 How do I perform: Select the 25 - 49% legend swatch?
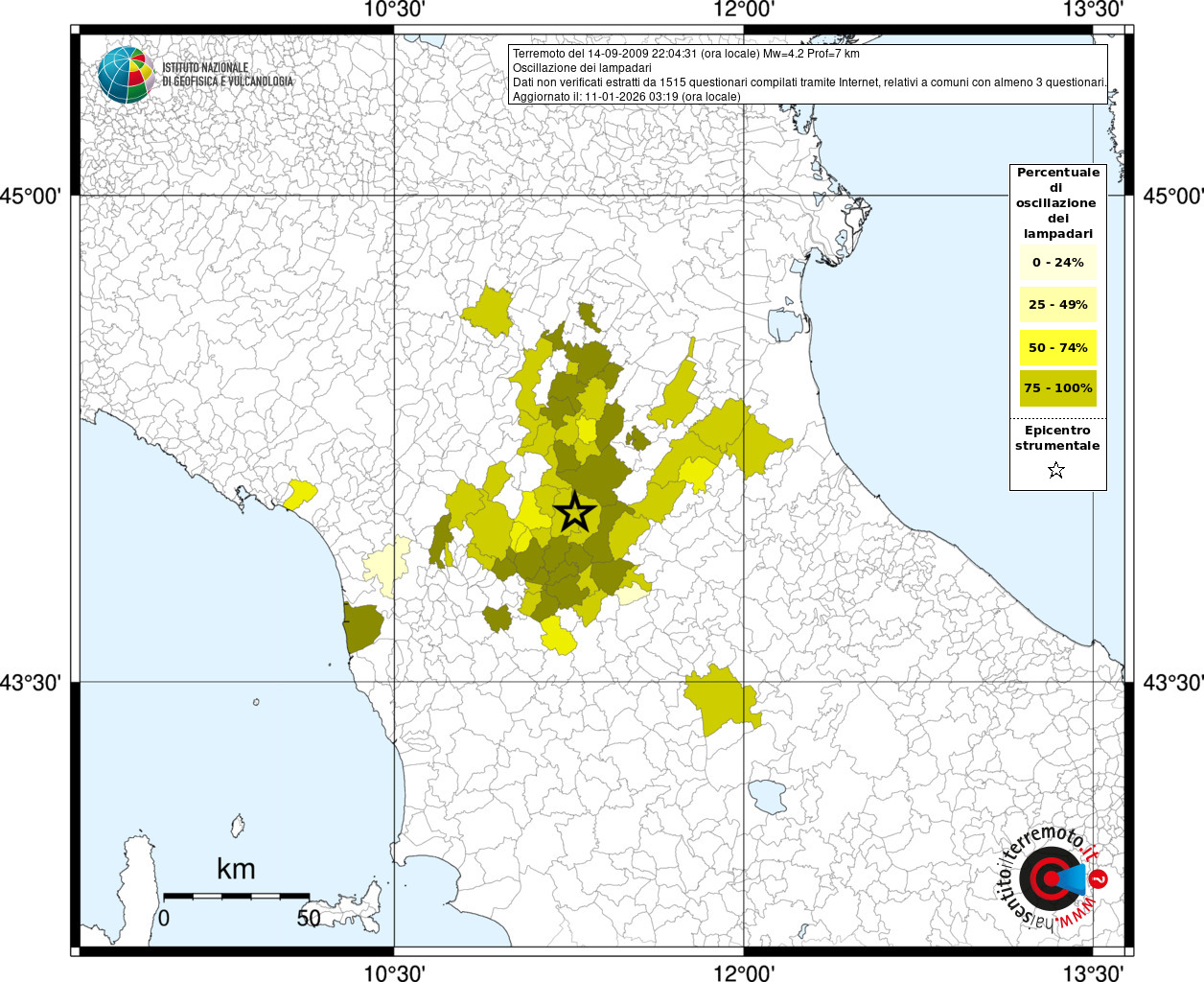pos(1057,305)
